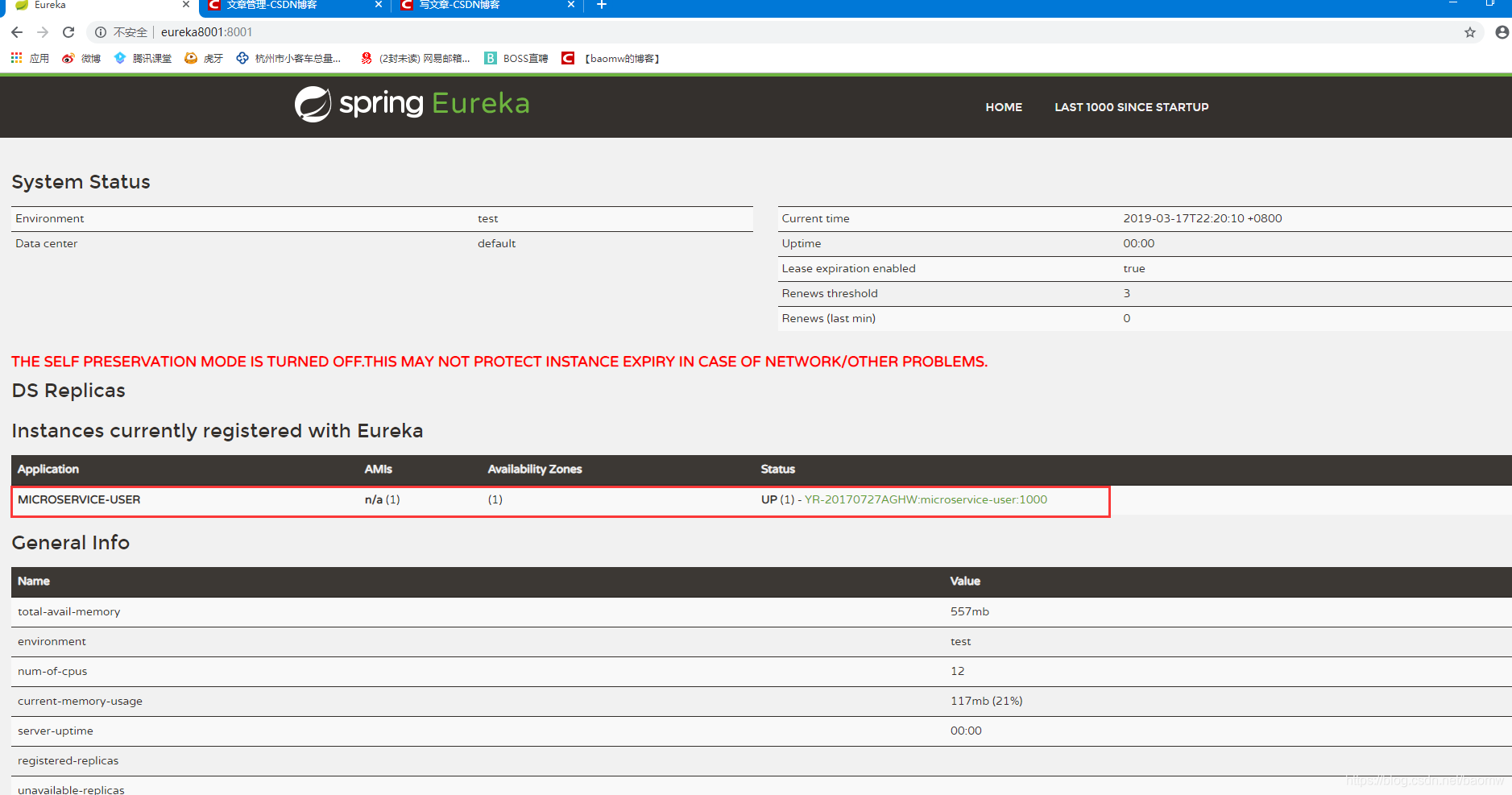Viewport: 1512px width, 795px height.
Task: Click the Environment label in System Status
Action: point(50,218)
